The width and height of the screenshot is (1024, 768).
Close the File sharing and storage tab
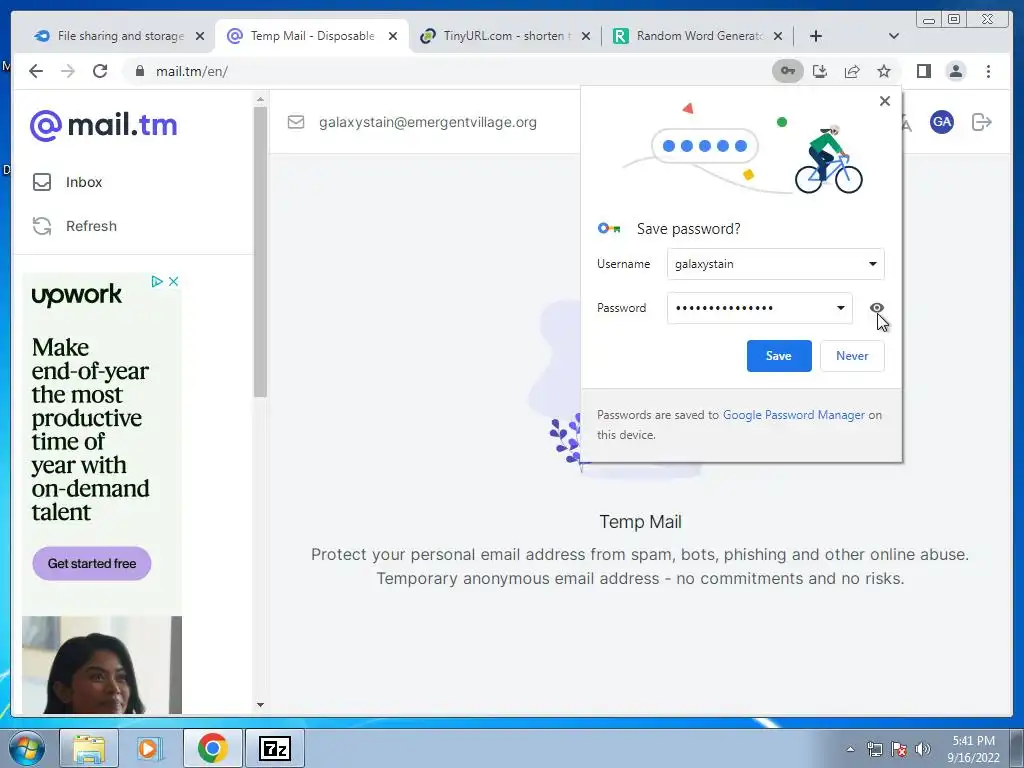pos(200,36)
